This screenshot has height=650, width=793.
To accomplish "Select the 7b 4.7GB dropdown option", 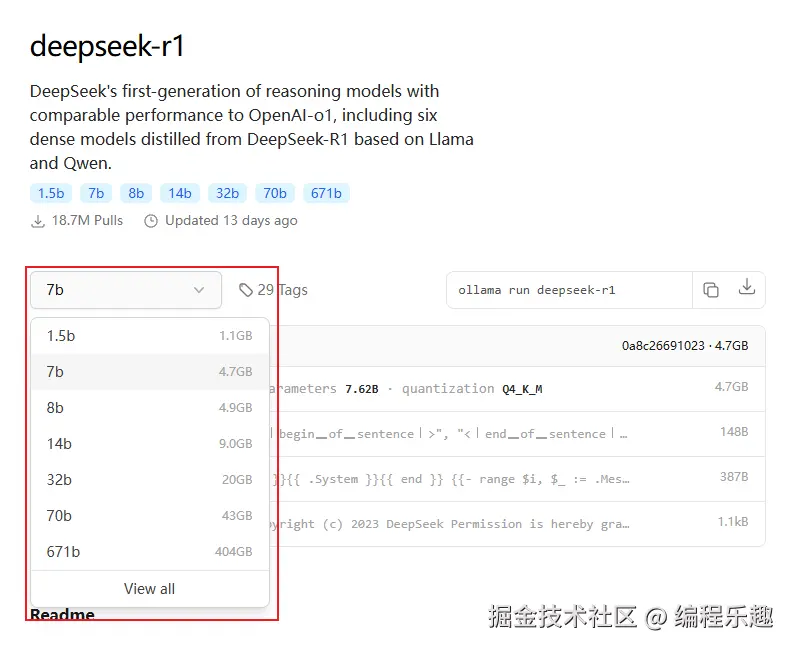I will (150, 372).
